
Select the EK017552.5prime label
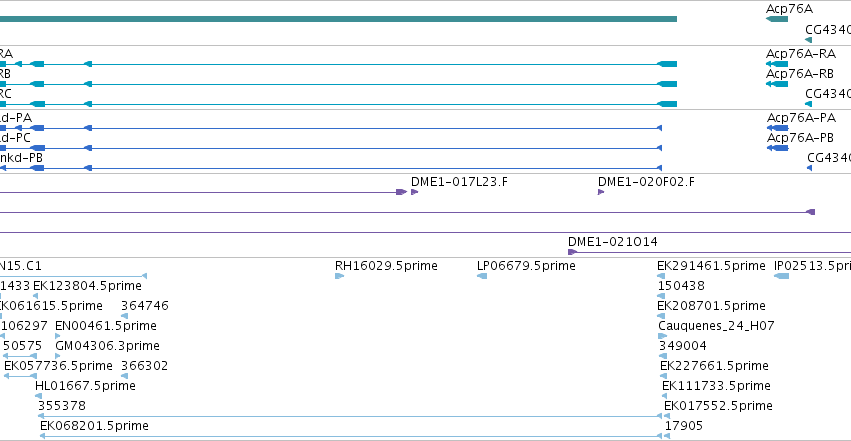click(x=718, y=406)
